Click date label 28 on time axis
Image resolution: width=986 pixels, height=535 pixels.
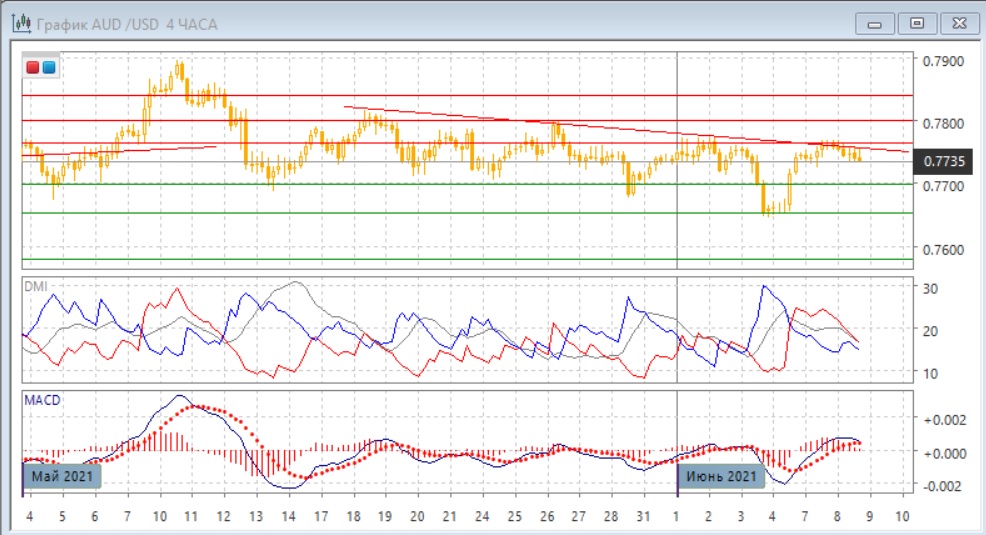point(611,517)
